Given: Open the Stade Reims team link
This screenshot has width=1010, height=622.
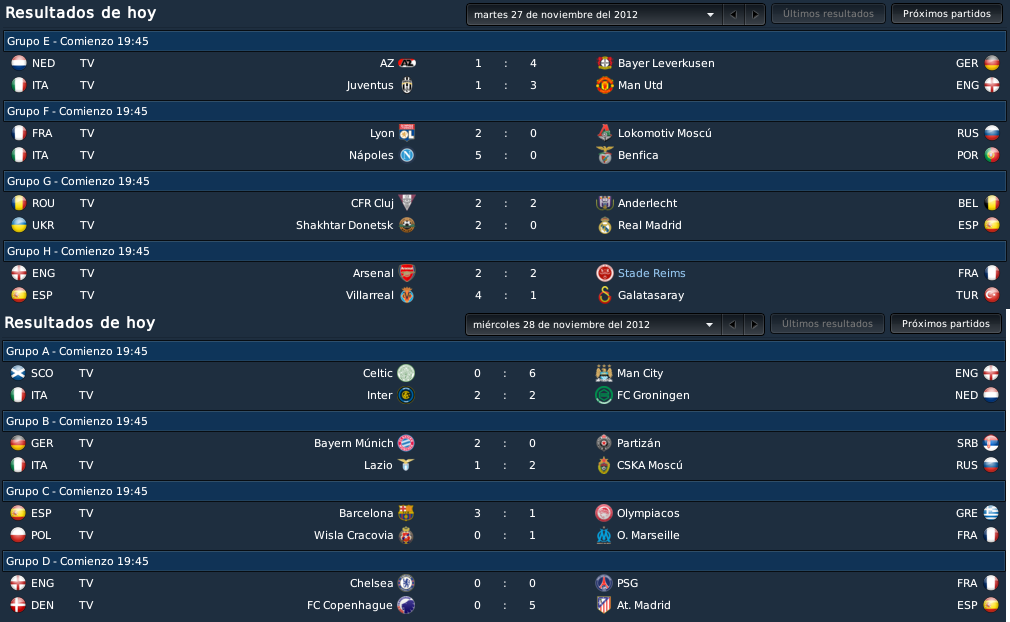Looking at the screenshot, I should pyautogui.click(x=651, y=273).
